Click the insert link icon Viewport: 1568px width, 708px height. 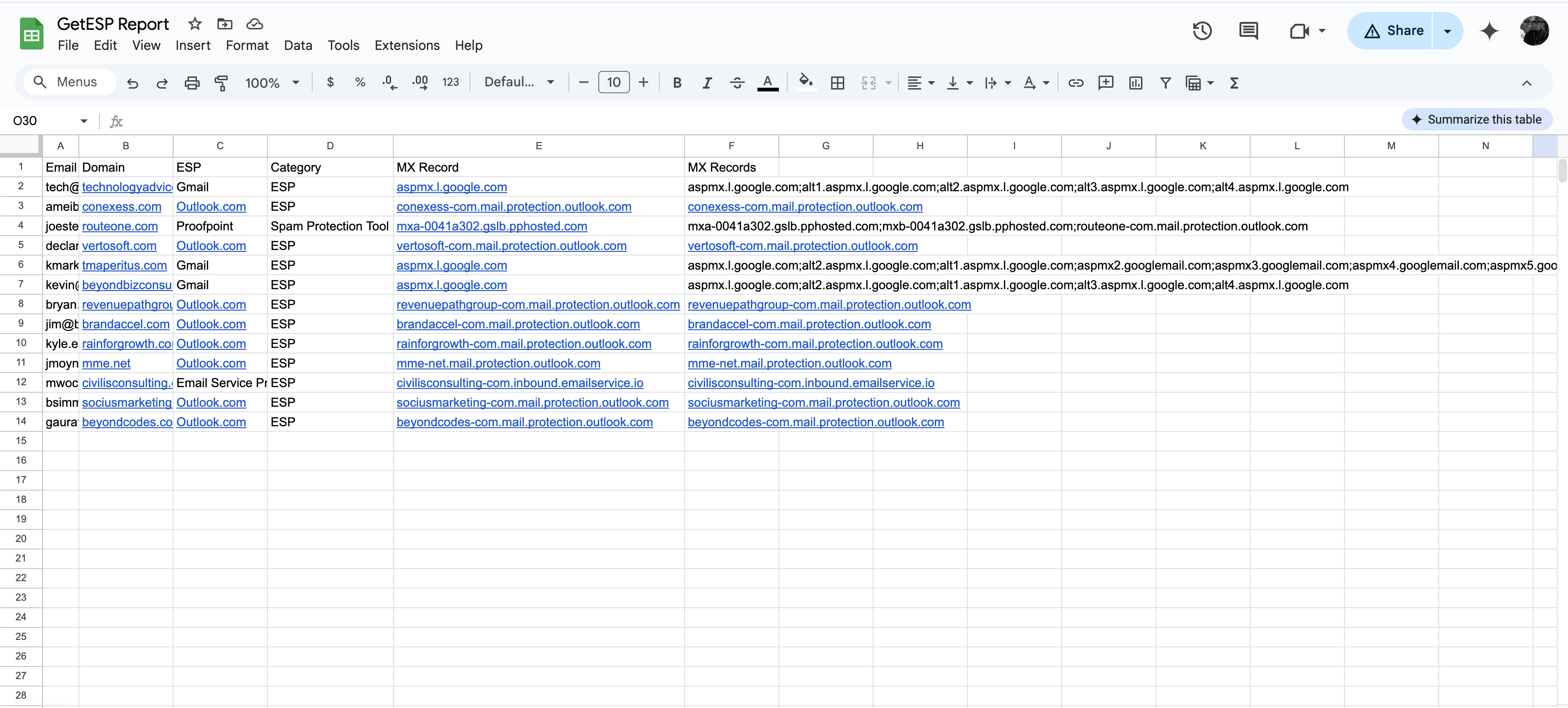click(1076, 83)
